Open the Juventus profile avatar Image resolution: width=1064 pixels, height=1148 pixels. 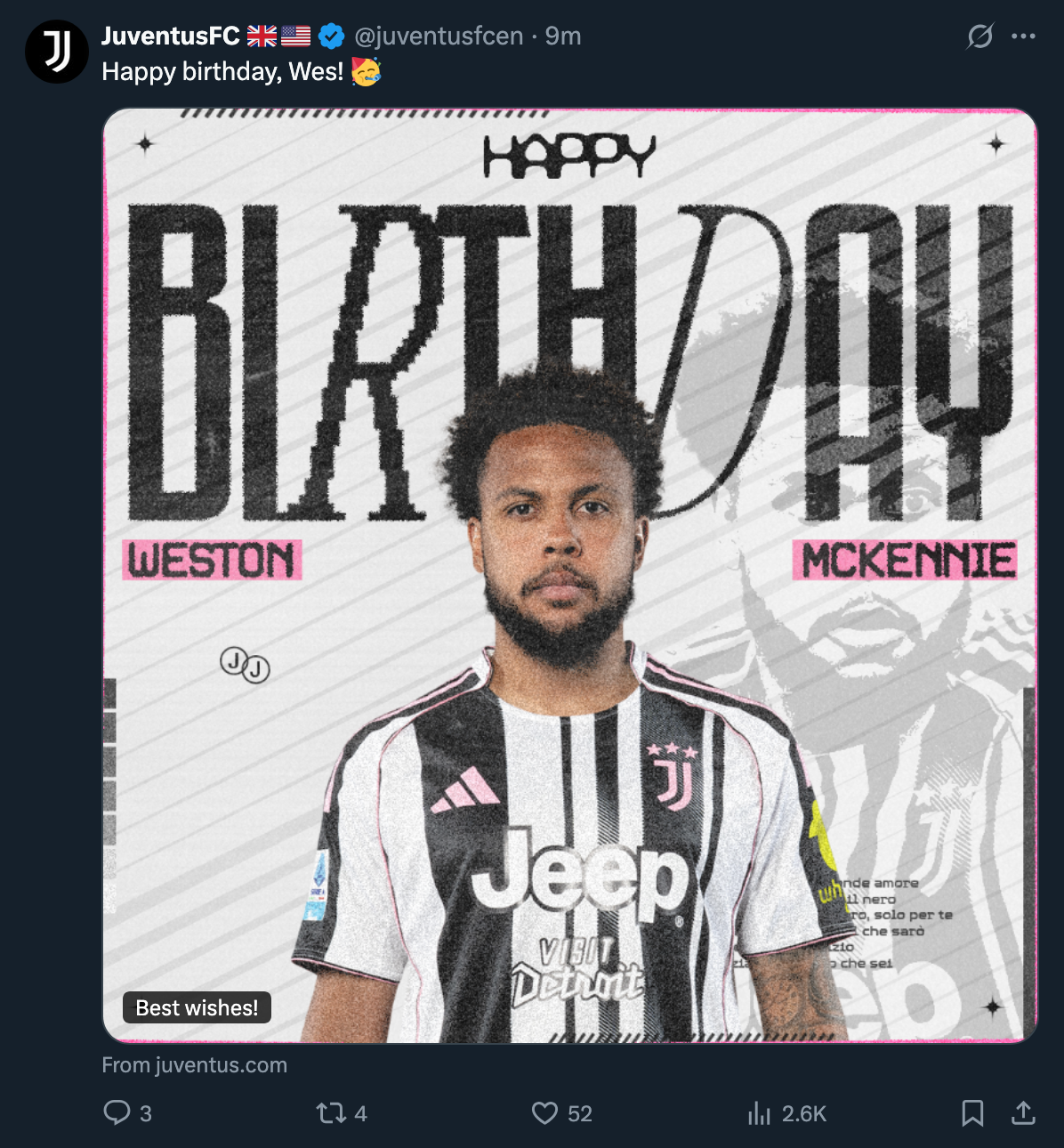(x=57, y=52)
